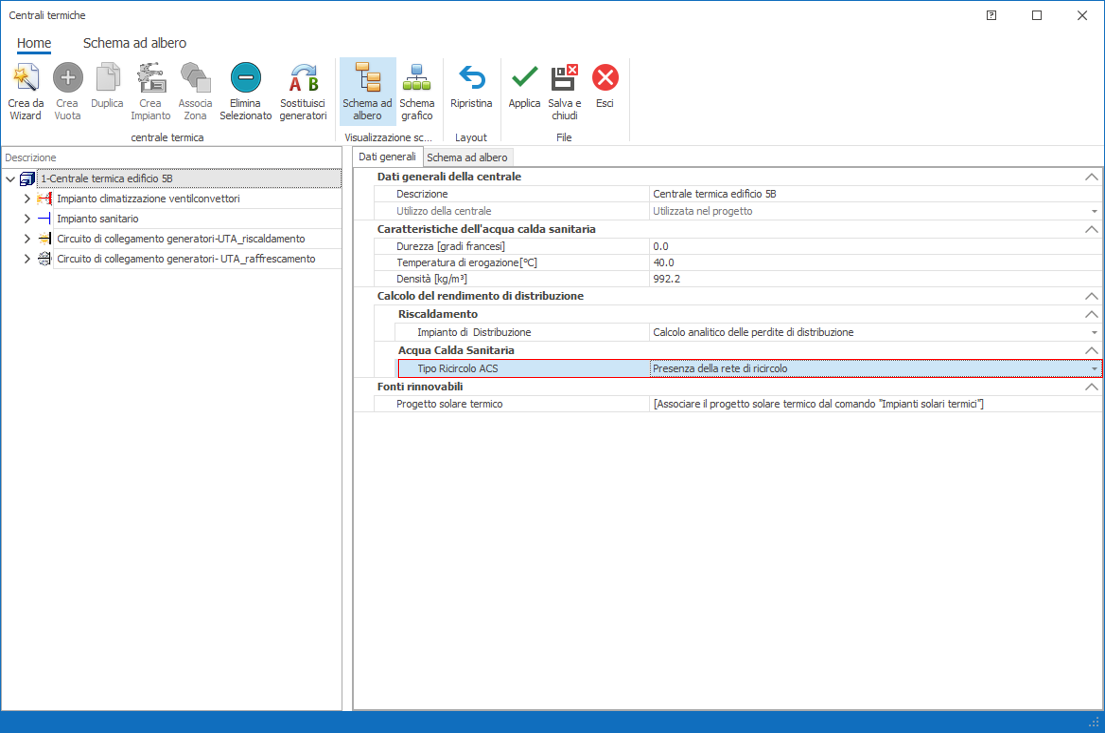Click the Applica checkmark icon

point(524,78)
